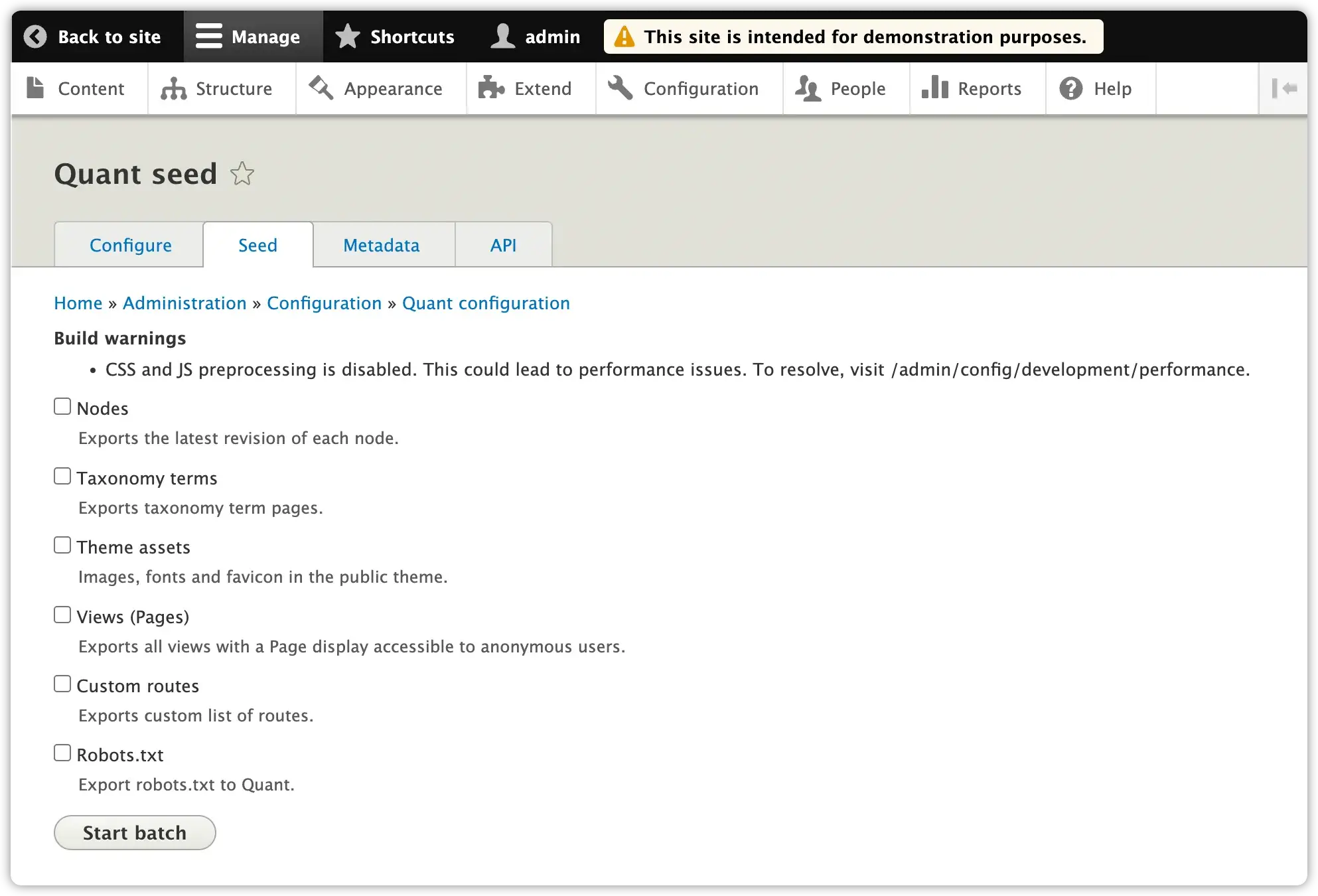Switch to the Metadata tab

[x=381, y=244]
